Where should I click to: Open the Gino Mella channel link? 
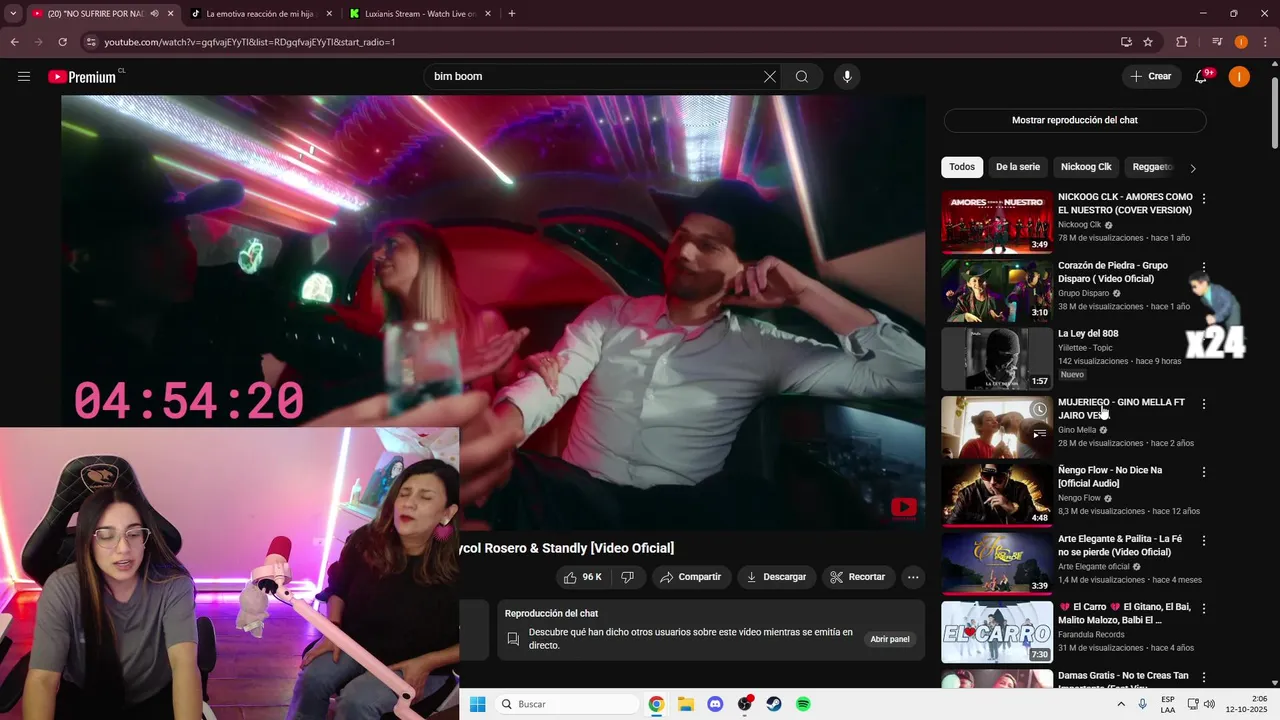(x=1077, y=430)
